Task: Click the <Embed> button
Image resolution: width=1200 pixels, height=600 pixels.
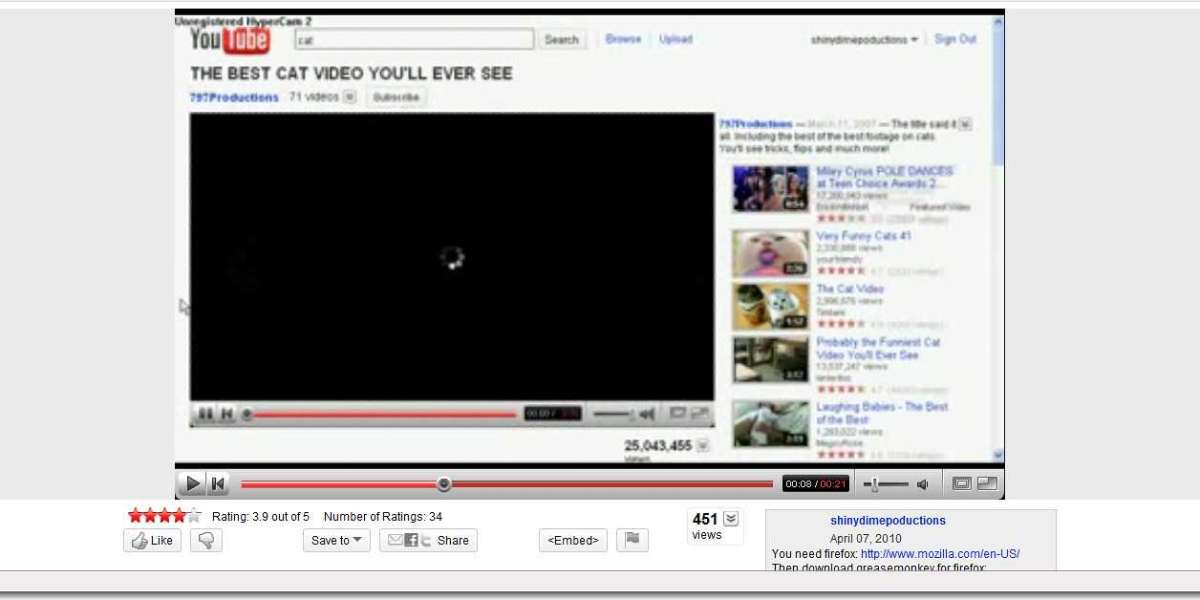Action: (x=573, y=540)
